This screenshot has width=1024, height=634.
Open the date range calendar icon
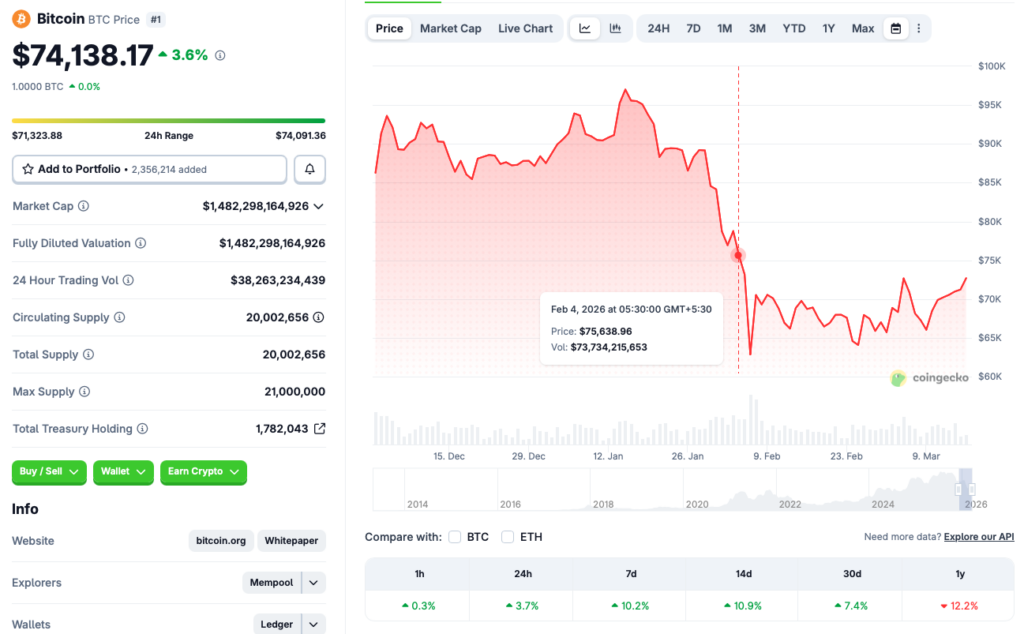(894, 28)
